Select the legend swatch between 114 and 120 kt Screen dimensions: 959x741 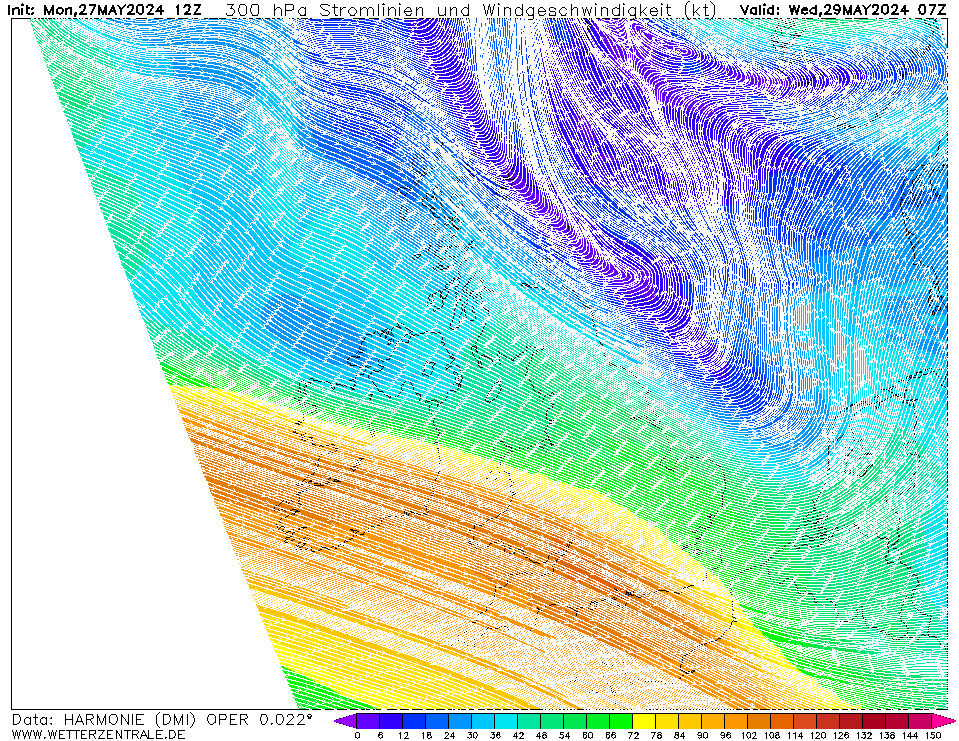805,721
